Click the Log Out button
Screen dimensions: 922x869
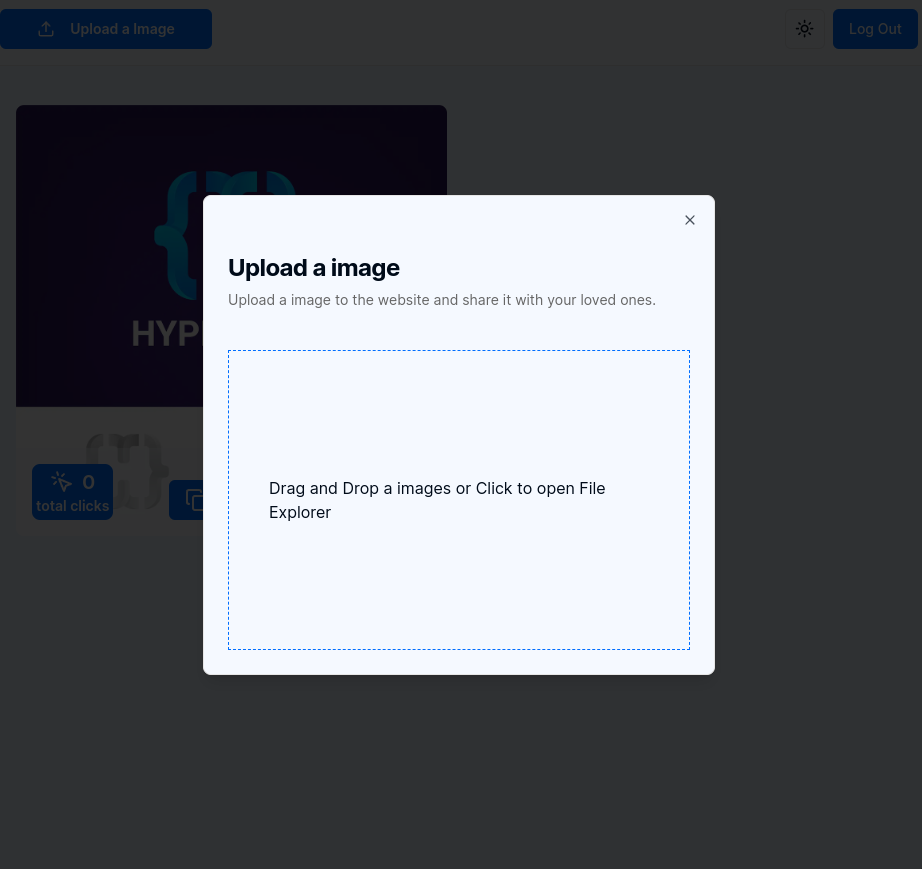(x=875, y=29)
